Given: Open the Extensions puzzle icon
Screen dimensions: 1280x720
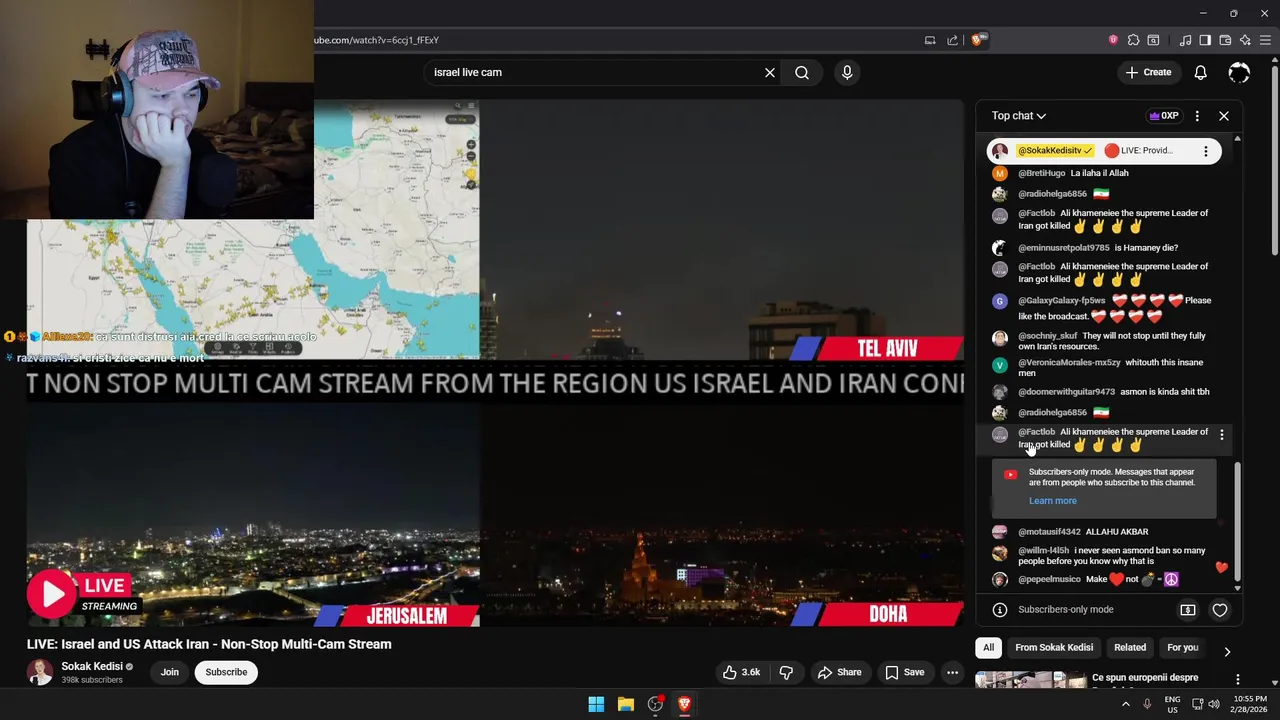Looking at the screenshot, I should [1133, 40].
